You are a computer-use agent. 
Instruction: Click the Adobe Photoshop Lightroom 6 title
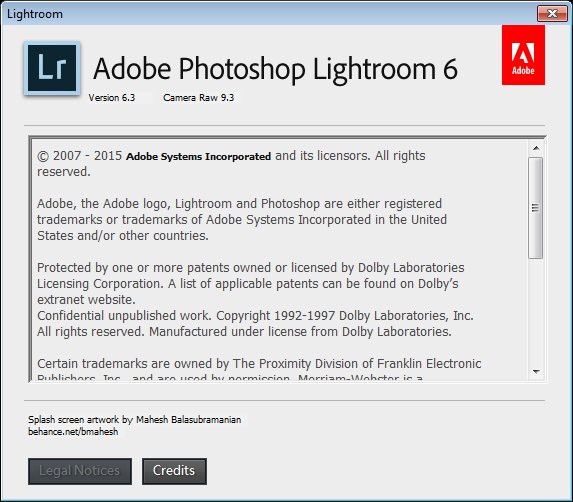pyautogui.click(x=275, y=69)
